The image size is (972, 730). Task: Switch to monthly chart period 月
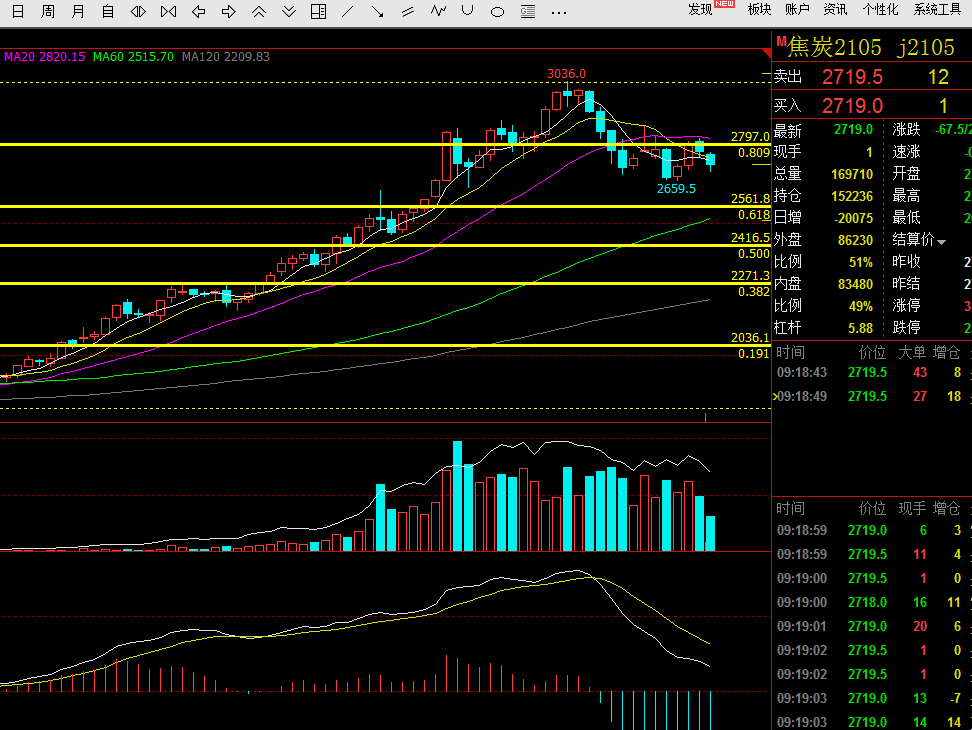coord(78,11)
